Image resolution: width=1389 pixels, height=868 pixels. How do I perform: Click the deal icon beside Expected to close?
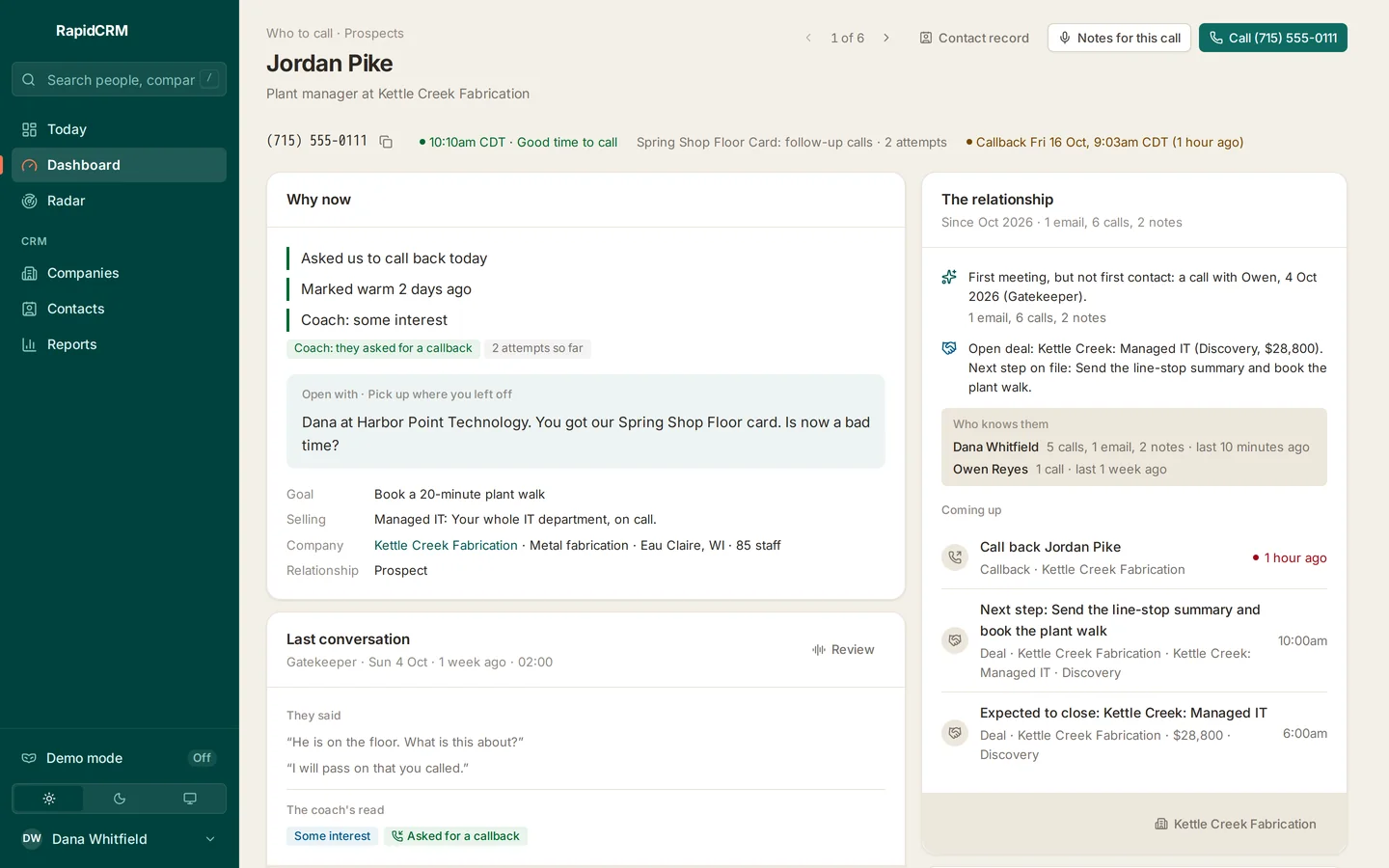955,733
